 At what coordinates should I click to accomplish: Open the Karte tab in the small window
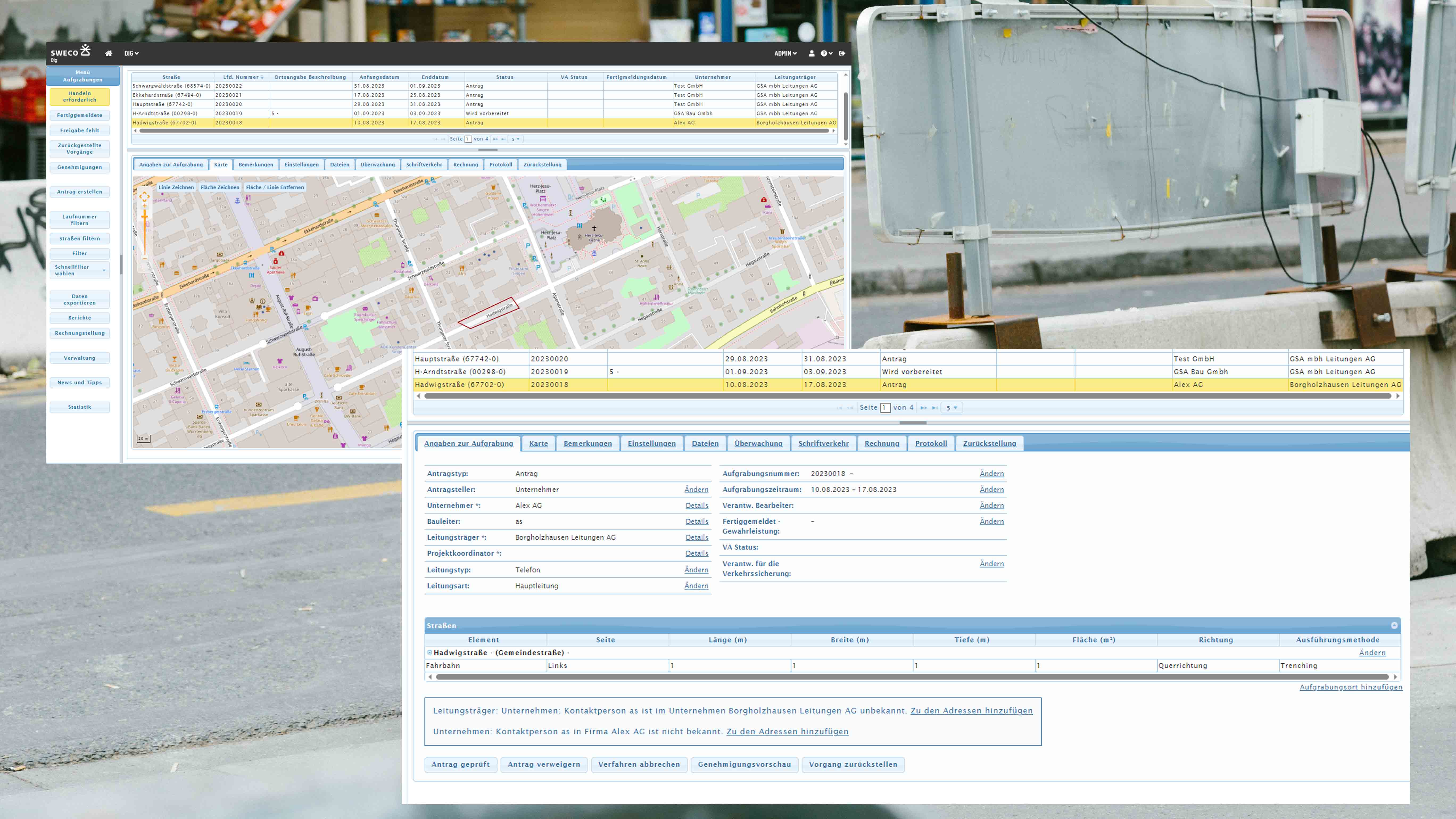coord(221,164)
